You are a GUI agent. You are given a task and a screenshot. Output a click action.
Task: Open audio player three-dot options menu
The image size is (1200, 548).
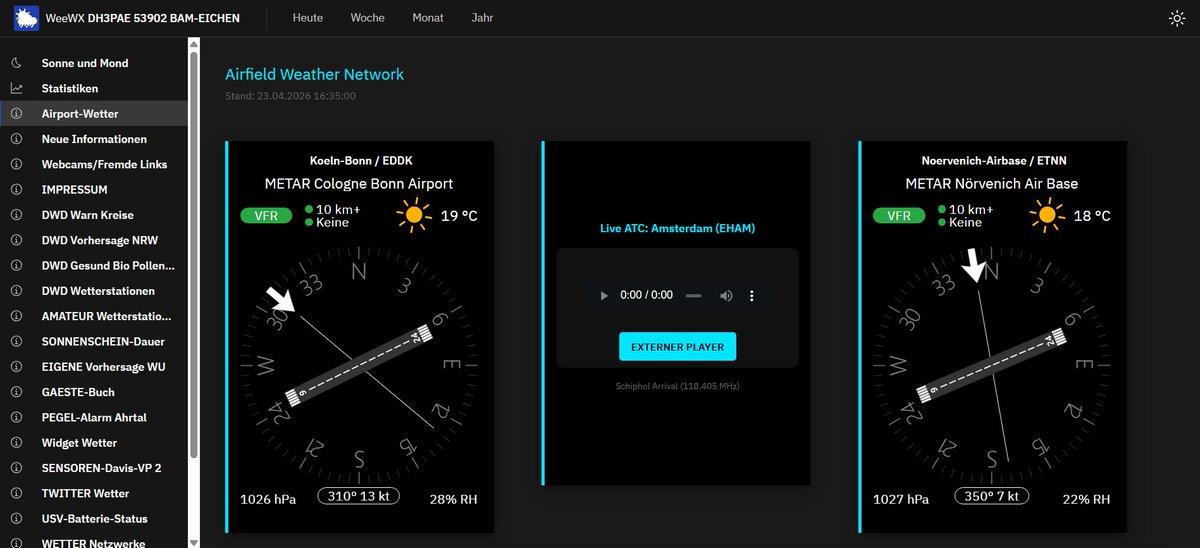click(x=752, y=296)
